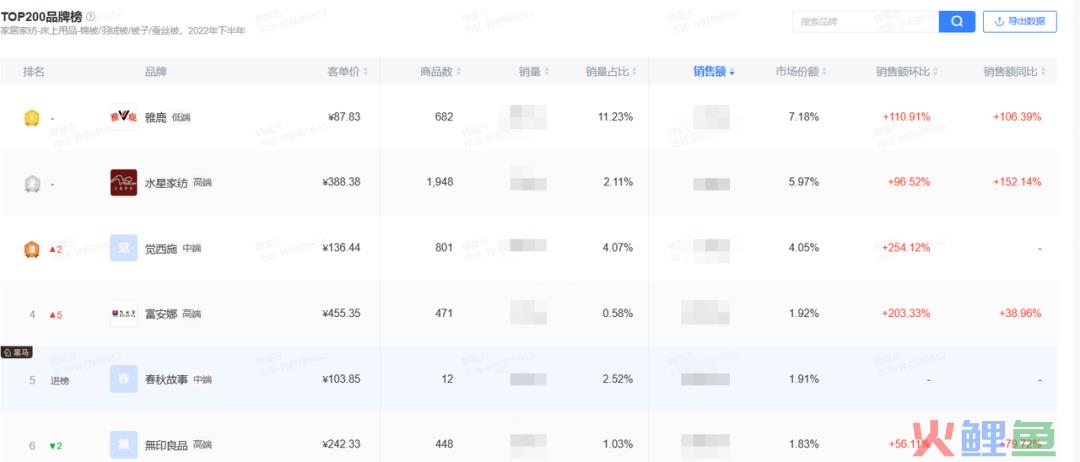Open the 水星家纺 brand logo
Screen dimensions: 1080x462
tap(123, 183)
